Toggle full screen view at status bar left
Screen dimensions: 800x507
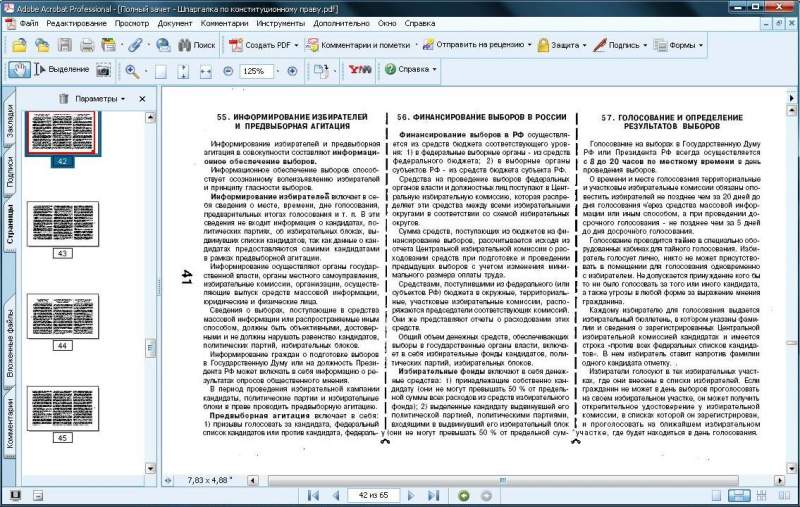click(15, 495)
